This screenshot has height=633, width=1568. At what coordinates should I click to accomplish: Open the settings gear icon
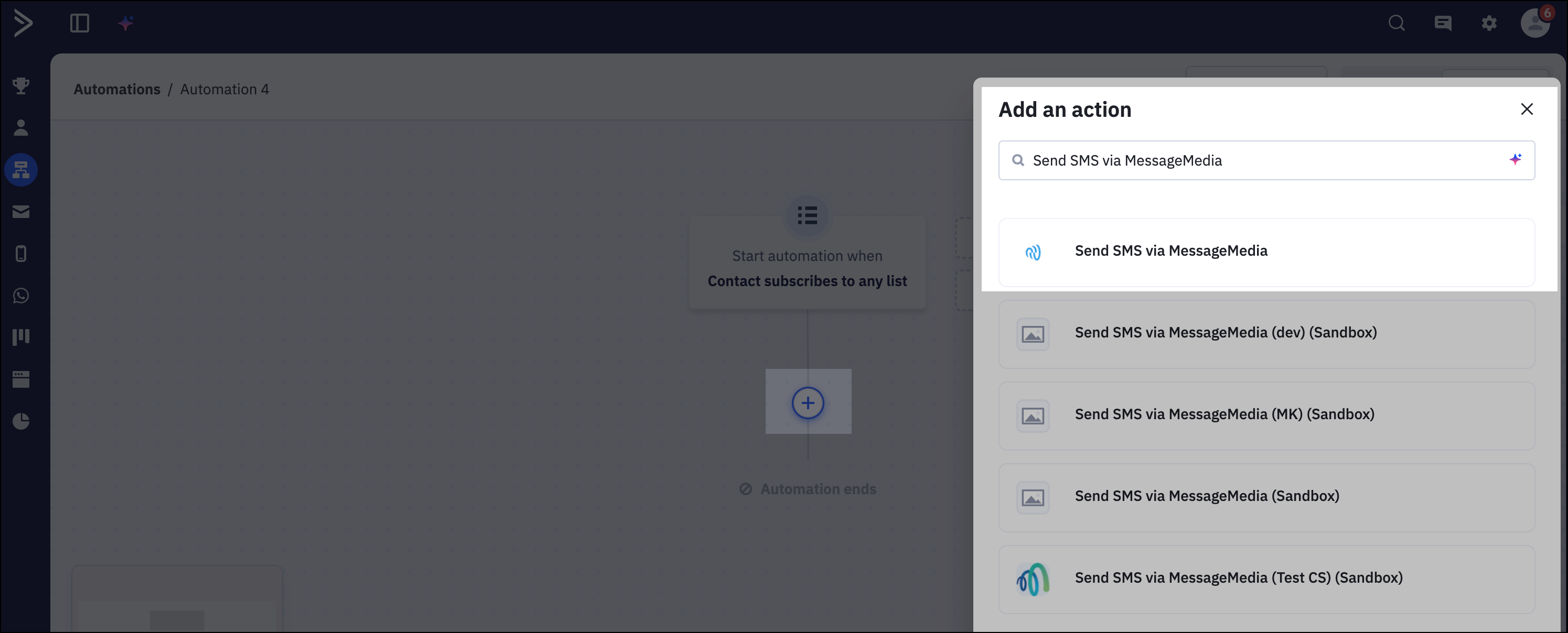click(x=1489, y=24)
